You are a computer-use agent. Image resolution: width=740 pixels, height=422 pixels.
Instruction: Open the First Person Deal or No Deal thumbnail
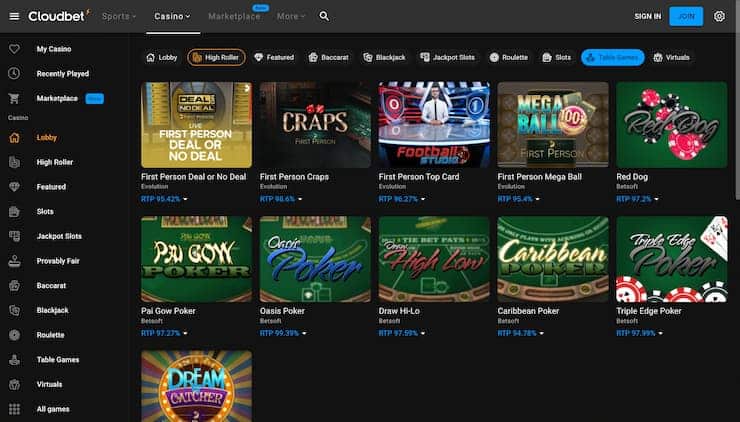click(x=196, y=125)
